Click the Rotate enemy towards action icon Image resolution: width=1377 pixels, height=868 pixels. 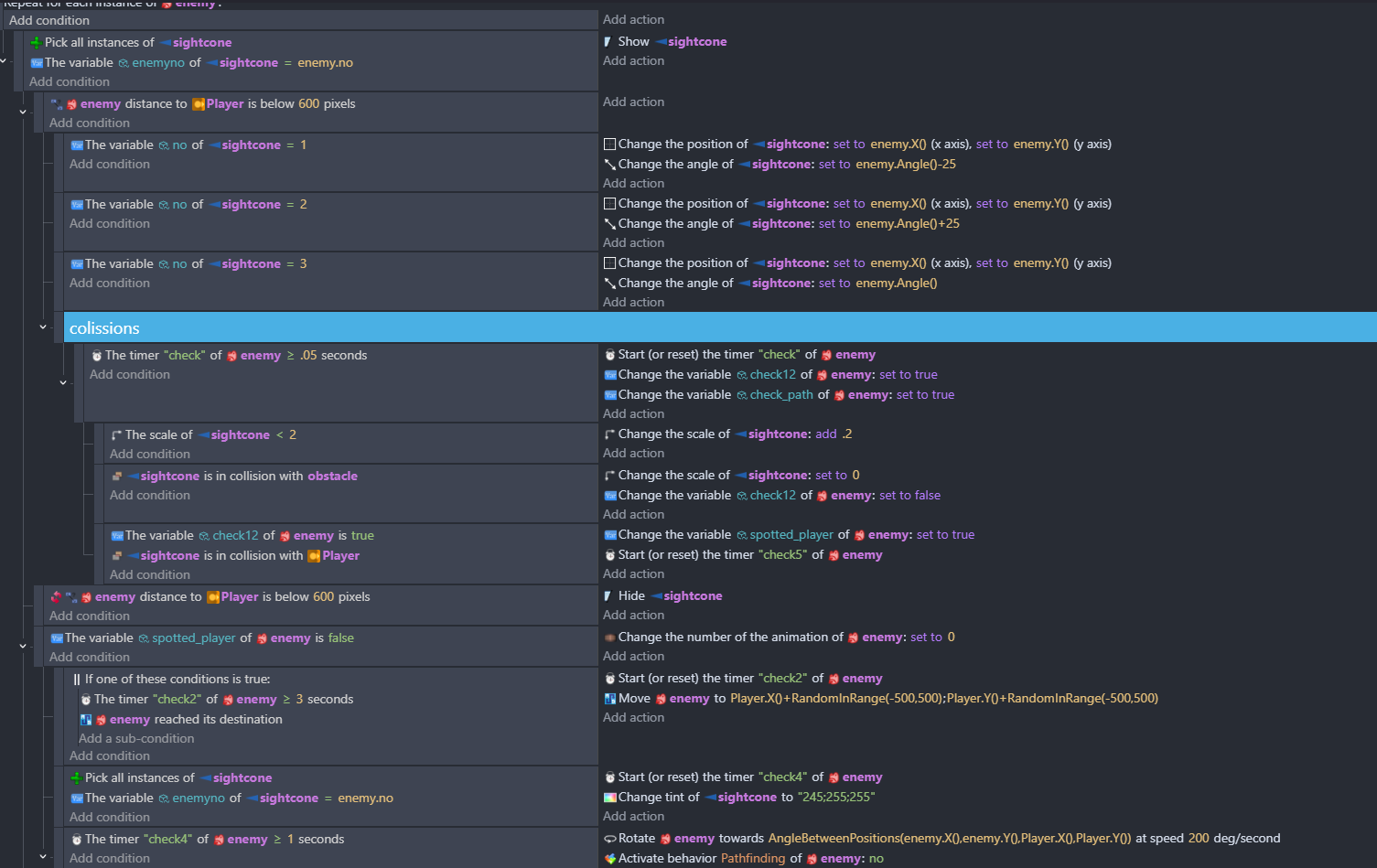click(x=609, y=839)
